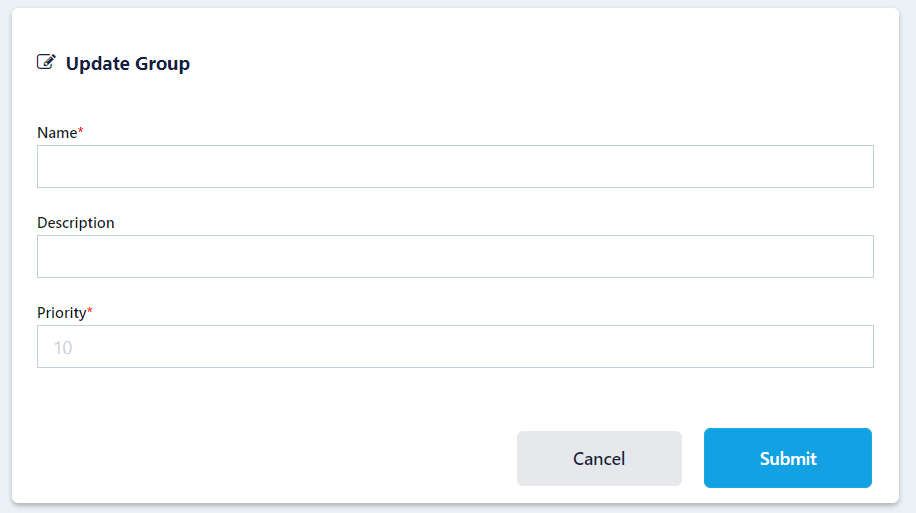Place cursor in the empty Name box
This screenshot has width=916, height=513.
coord(455,167)
